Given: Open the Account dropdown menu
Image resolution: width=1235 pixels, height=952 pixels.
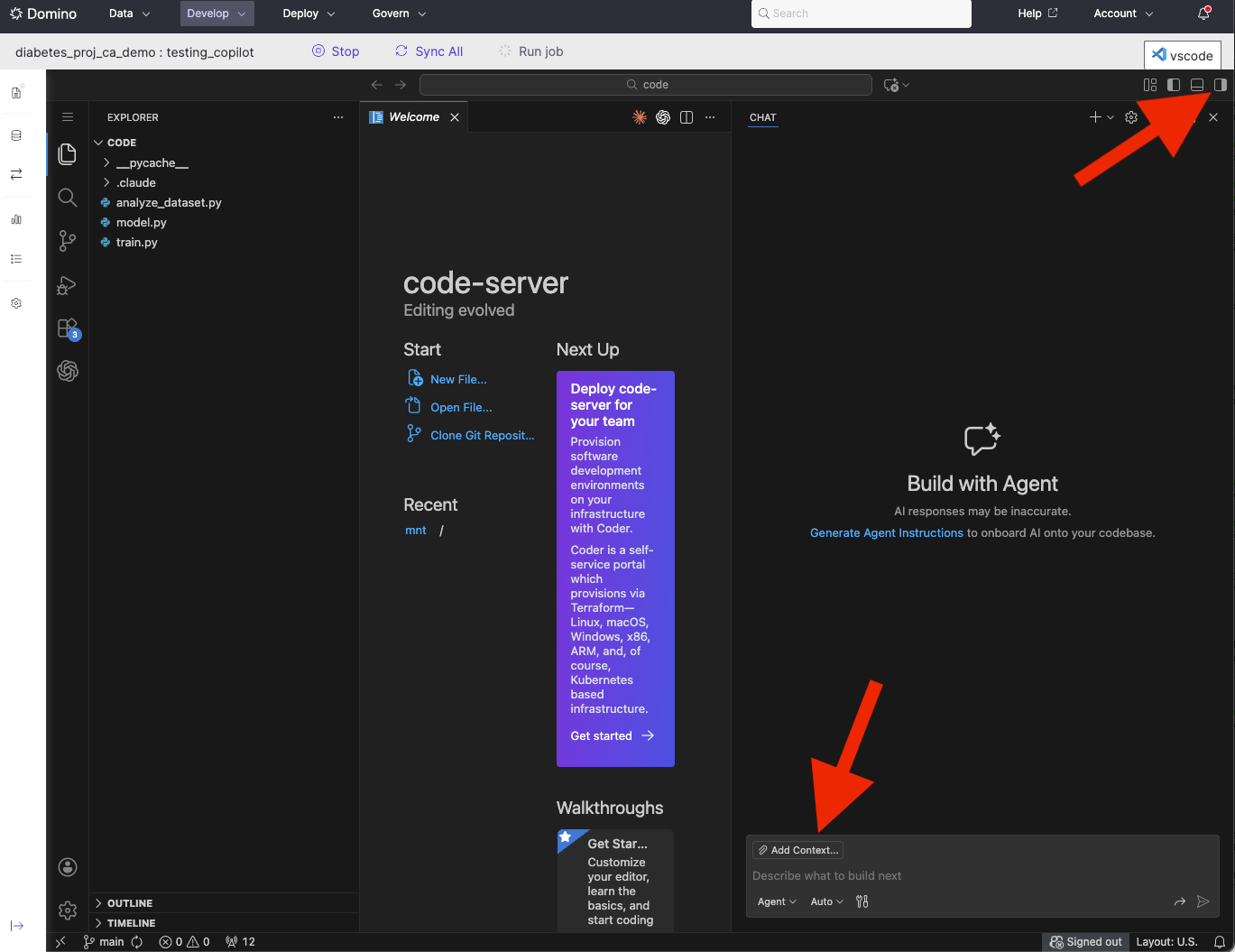Looking at the screenshot, I should point(1123,14).
